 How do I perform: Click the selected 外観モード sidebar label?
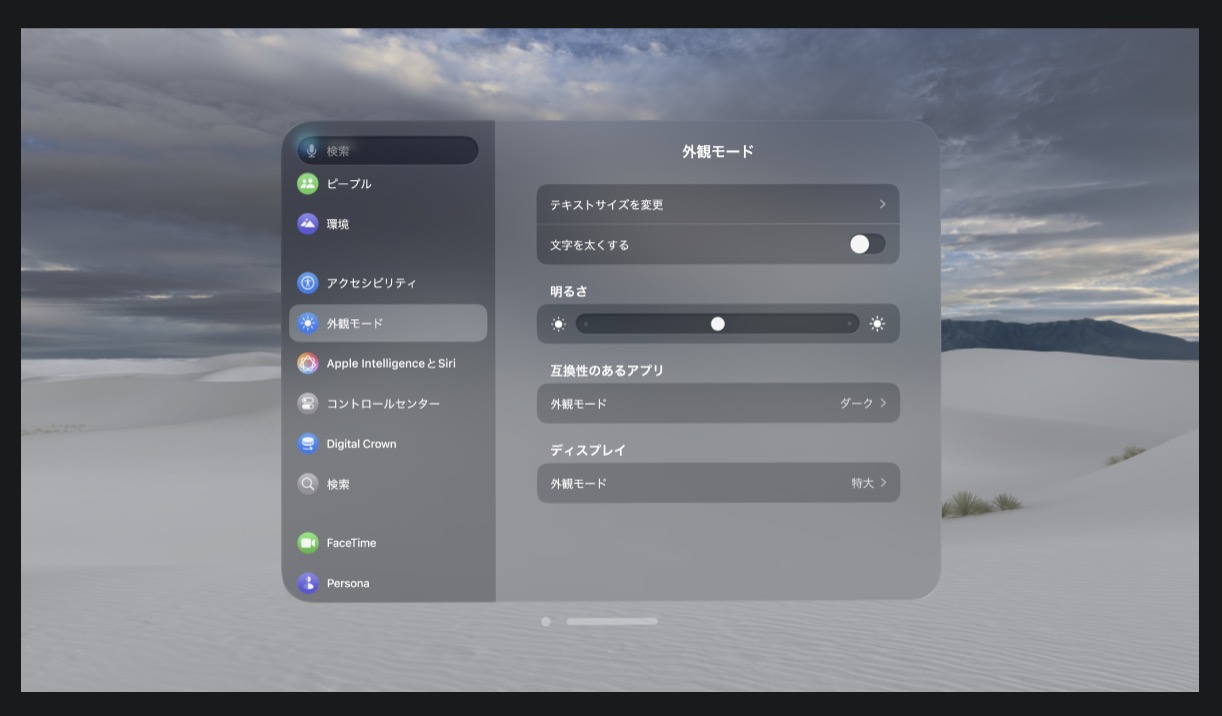pos(355,324)
